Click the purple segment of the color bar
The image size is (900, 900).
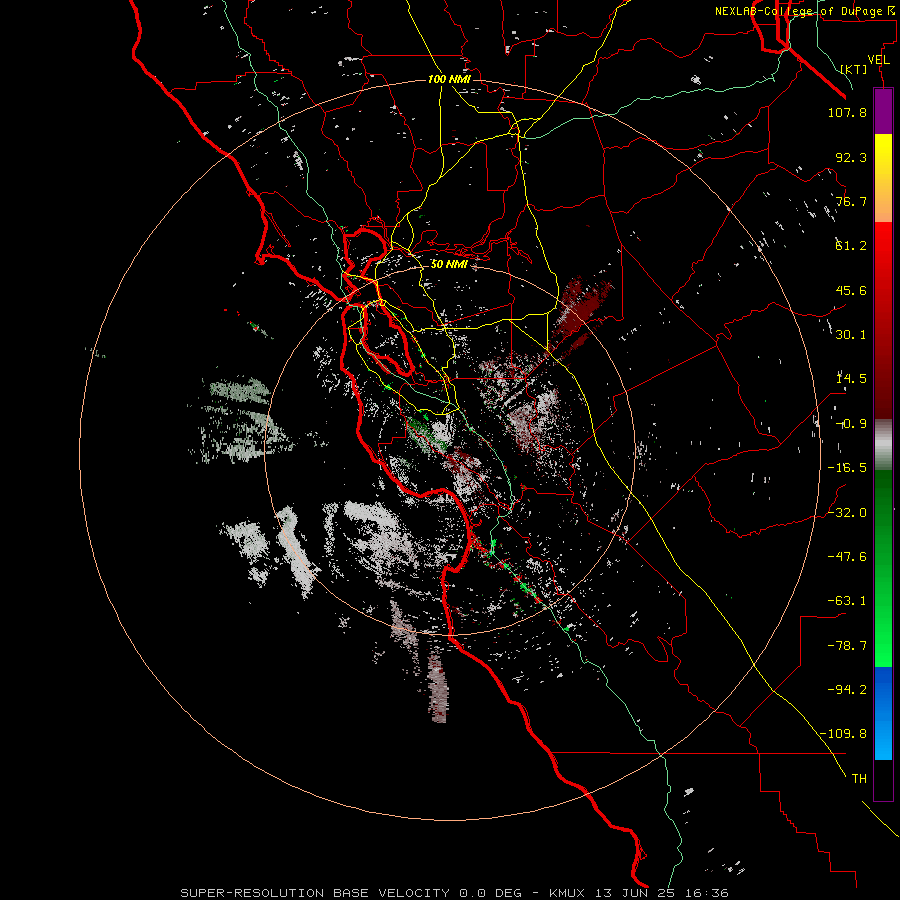point(883,111)
